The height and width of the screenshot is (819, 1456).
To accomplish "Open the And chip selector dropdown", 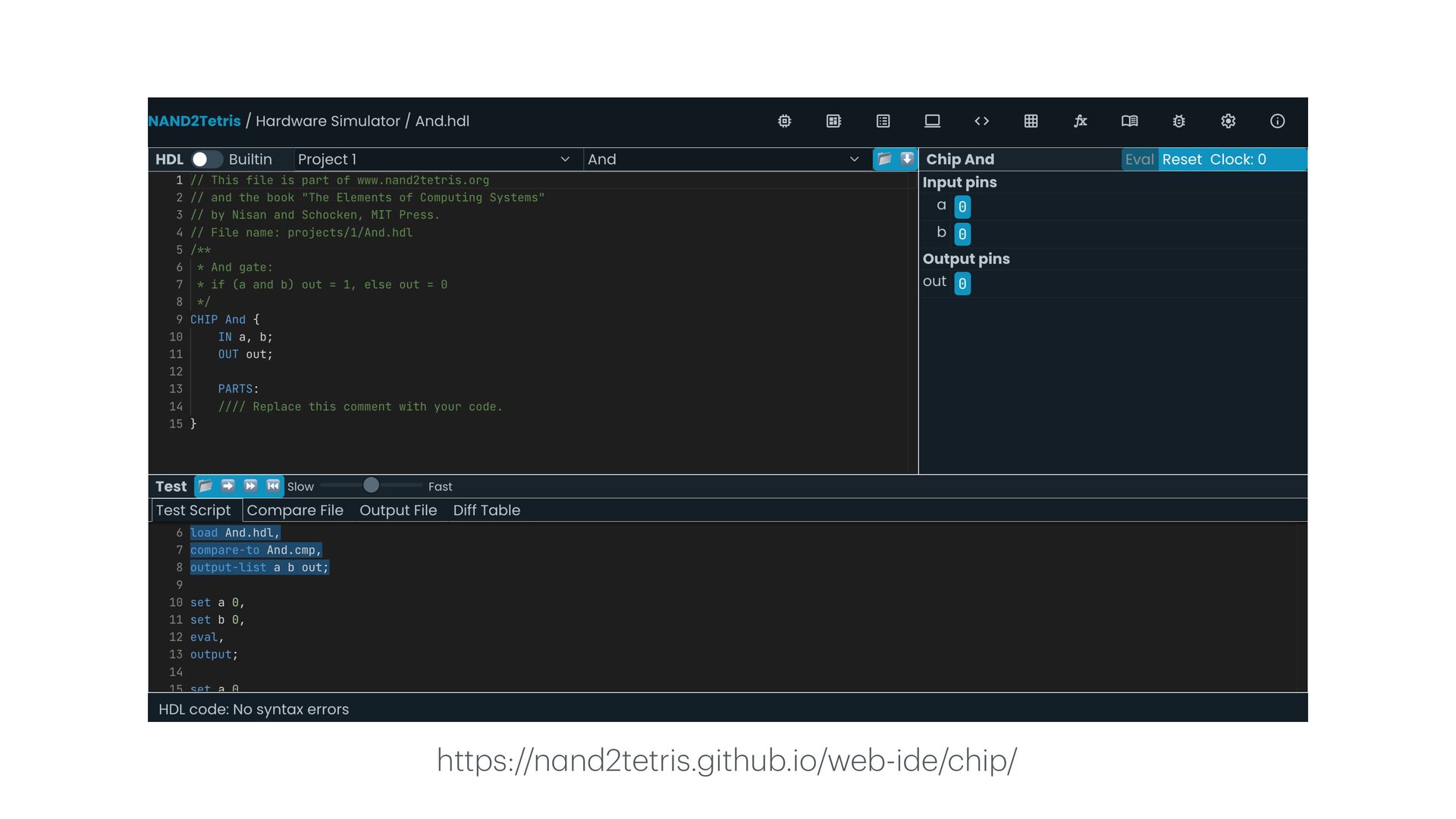I will point(723,159).
